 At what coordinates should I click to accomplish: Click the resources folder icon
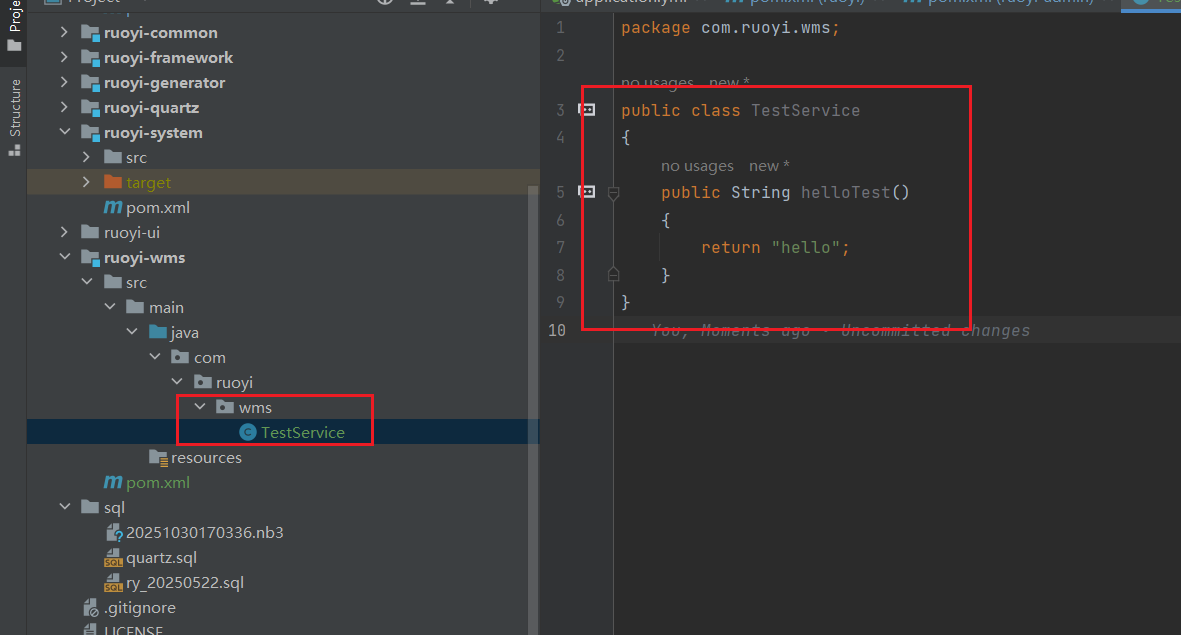point(158,457)
